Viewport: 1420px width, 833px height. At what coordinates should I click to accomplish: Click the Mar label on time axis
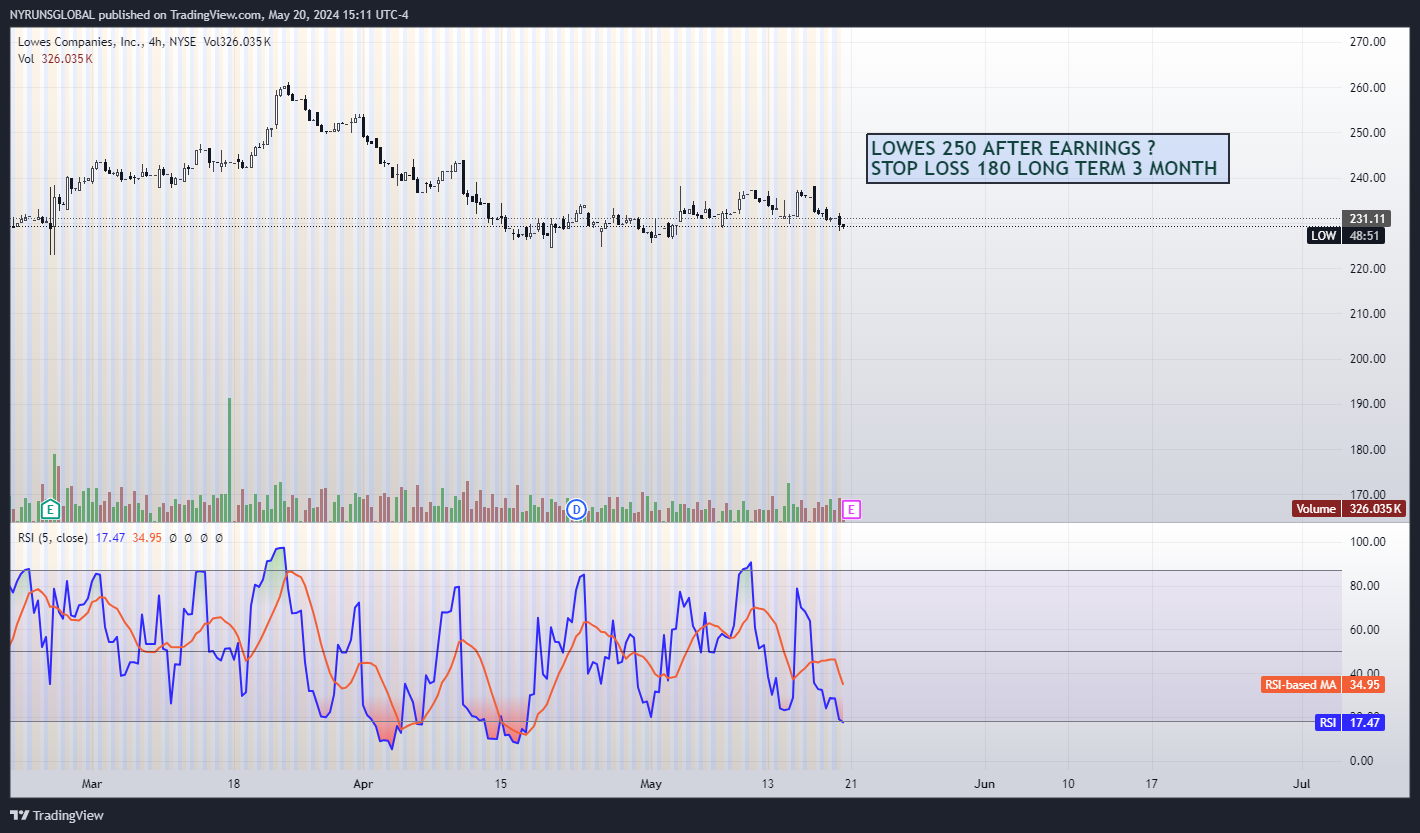click(x=92, y=783)
